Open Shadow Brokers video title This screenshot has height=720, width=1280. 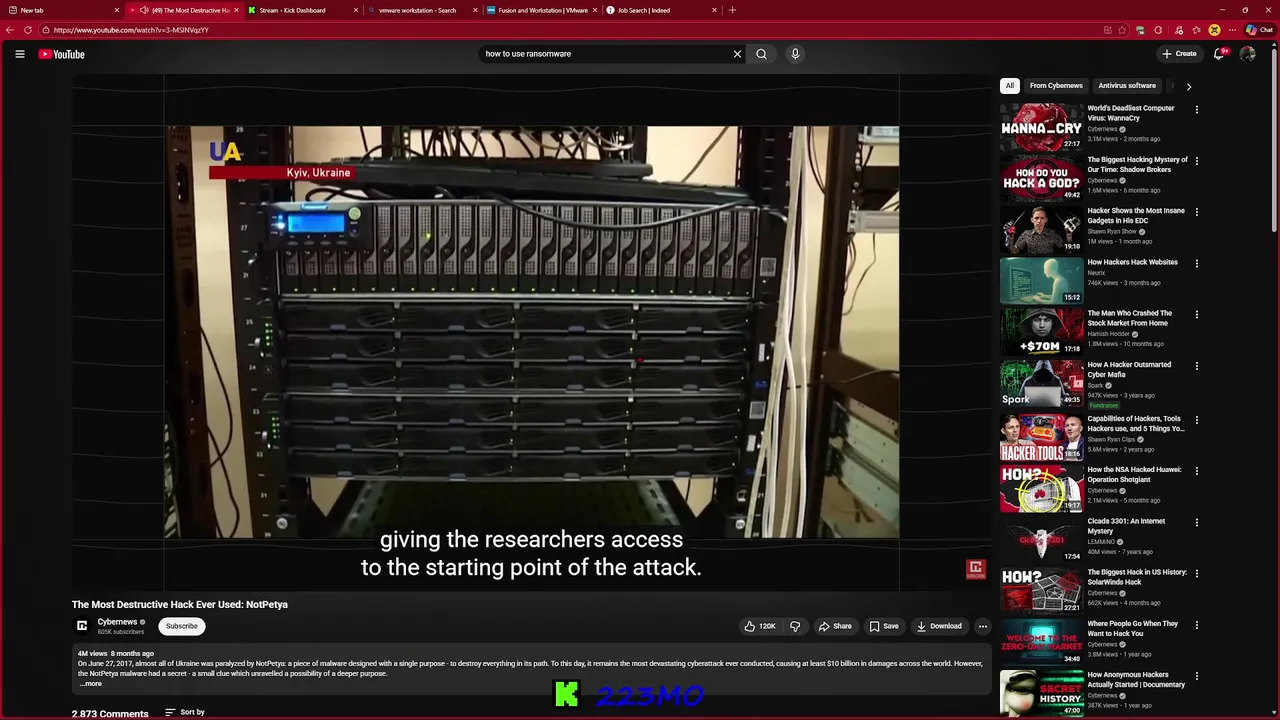pyautogui.click(x=1137, y=165)
